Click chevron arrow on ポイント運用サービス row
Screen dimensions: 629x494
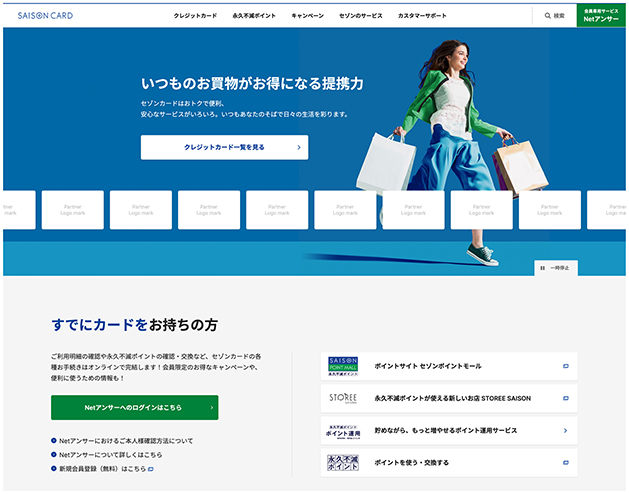pos(566,431)
